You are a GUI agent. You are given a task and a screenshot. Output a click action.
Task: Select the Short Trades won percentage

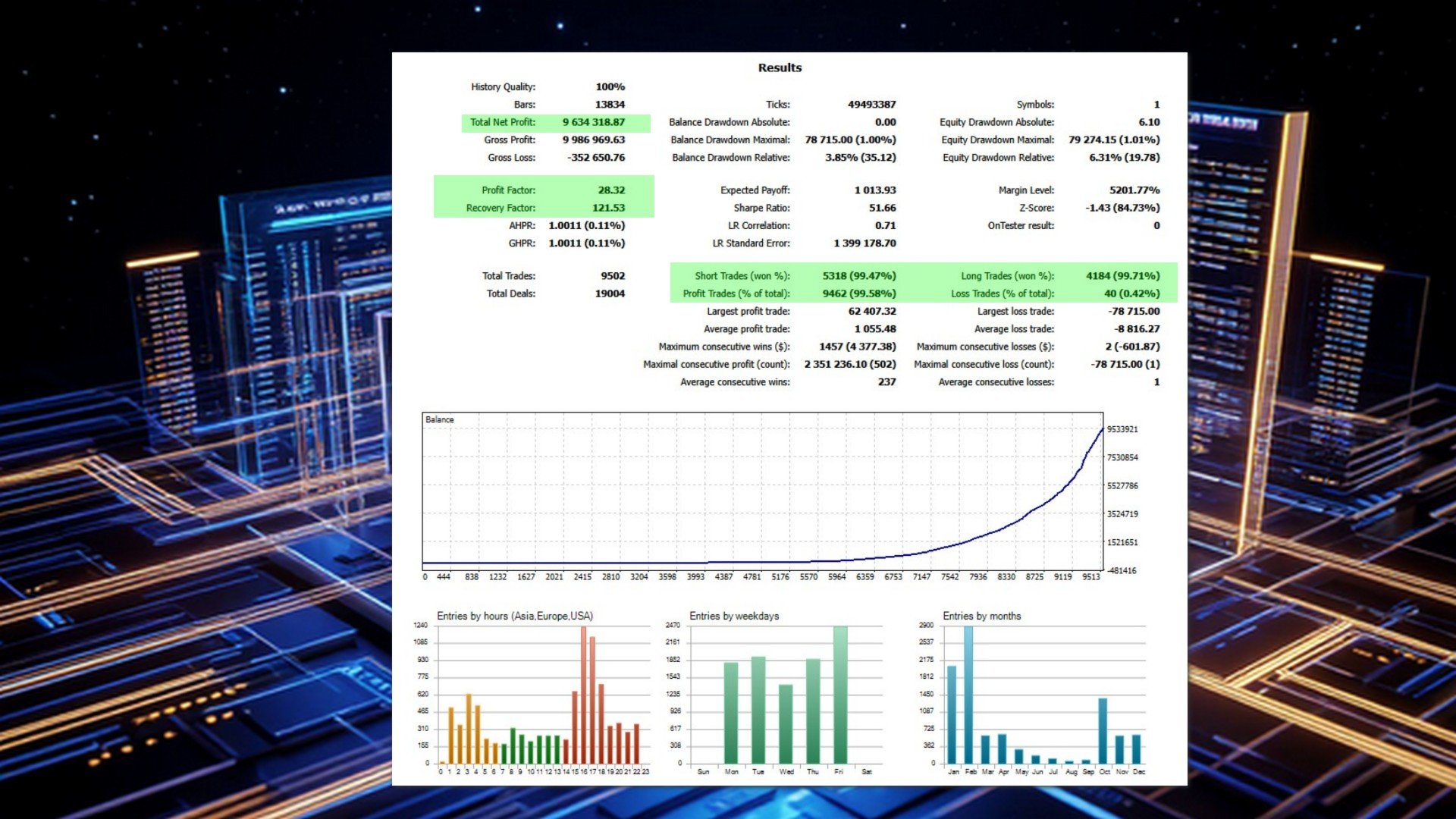pyautogui.click(x=859, y=276)
